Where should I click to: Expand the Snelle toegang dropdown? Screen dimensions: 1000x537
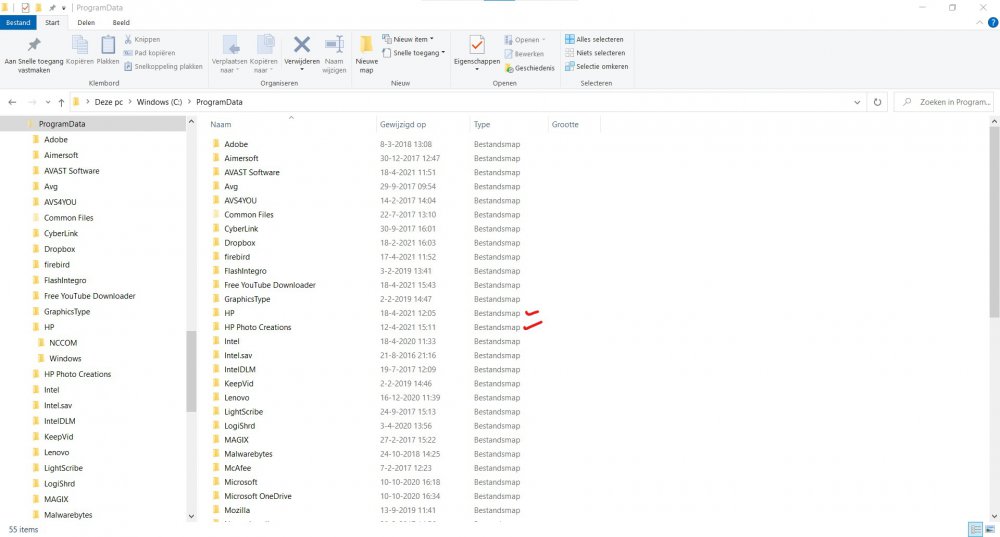point(418,53)
